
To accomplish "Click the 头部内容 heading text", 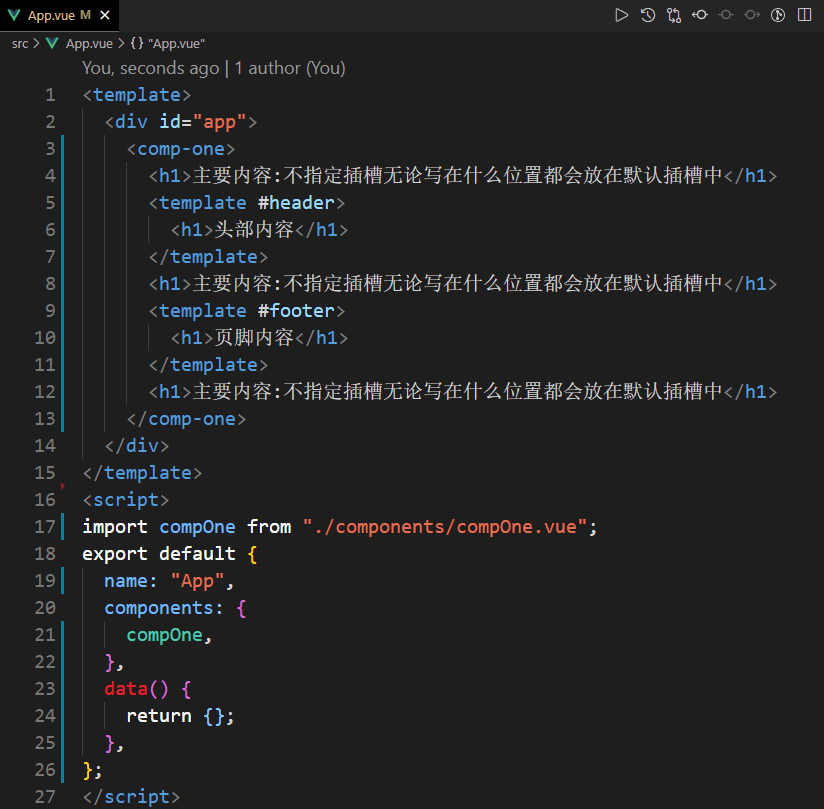I will pos(253,230).
